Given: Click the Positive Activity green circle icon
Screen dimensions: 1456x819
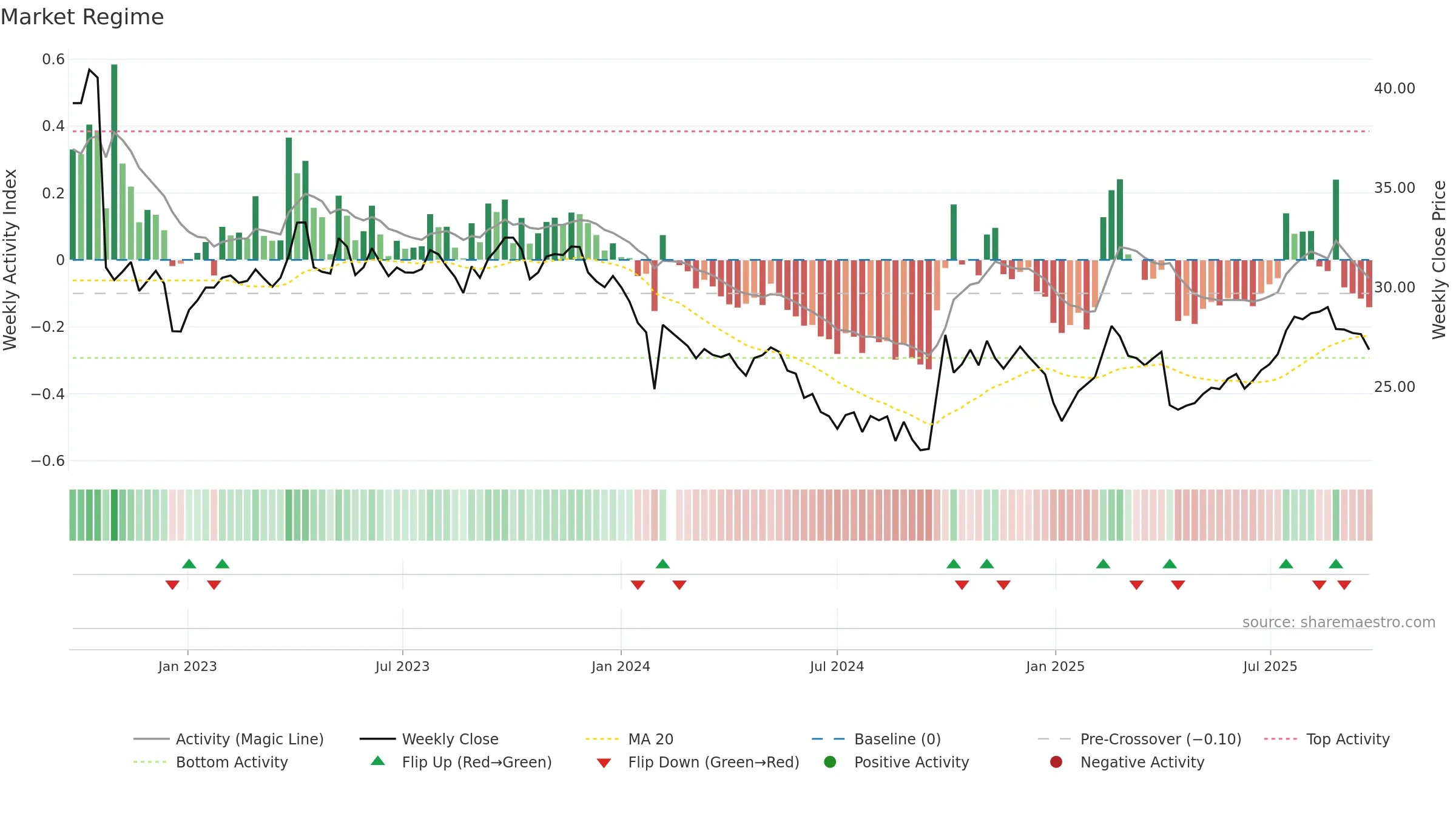Looking at the screenshot, I should click(x=830, y=761).
